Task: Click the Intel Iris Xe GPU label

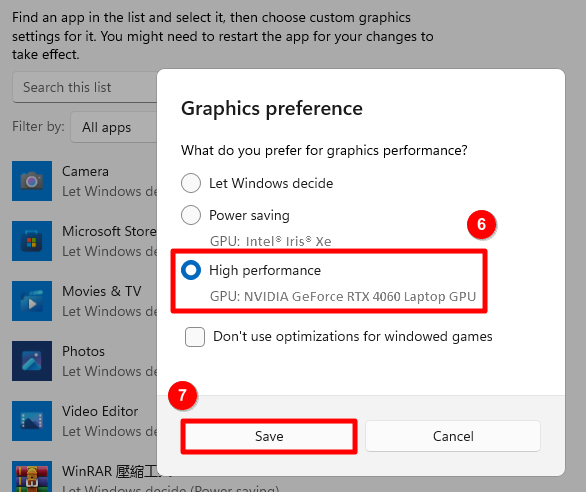Action: (x=271, y=241)
